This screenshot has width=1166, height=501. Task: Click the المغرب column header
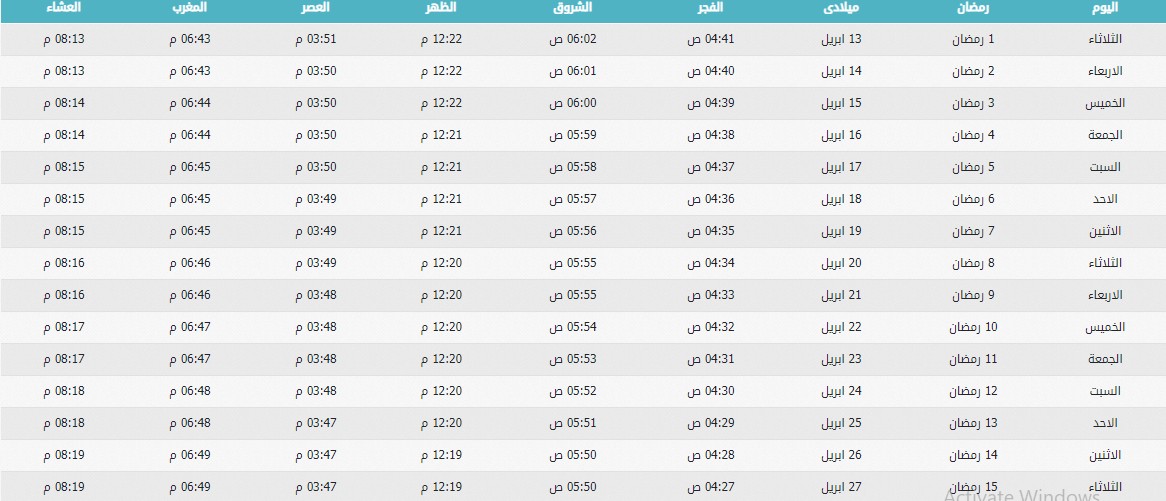point(189,8)
